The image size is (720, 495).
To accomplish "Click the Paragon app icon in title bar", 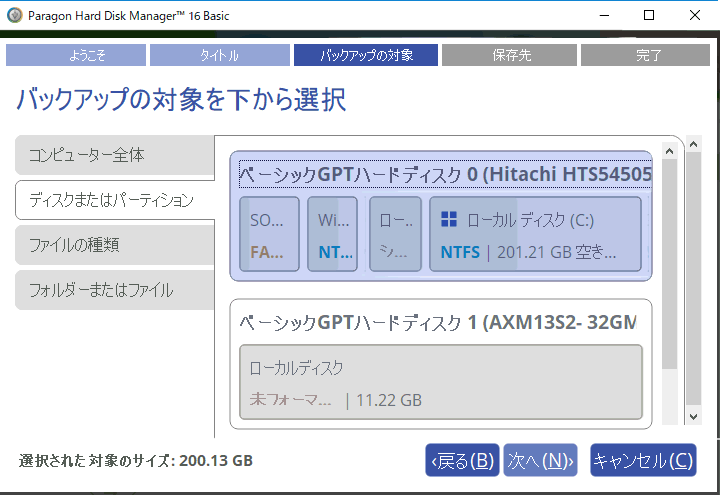I will (14, 15).
